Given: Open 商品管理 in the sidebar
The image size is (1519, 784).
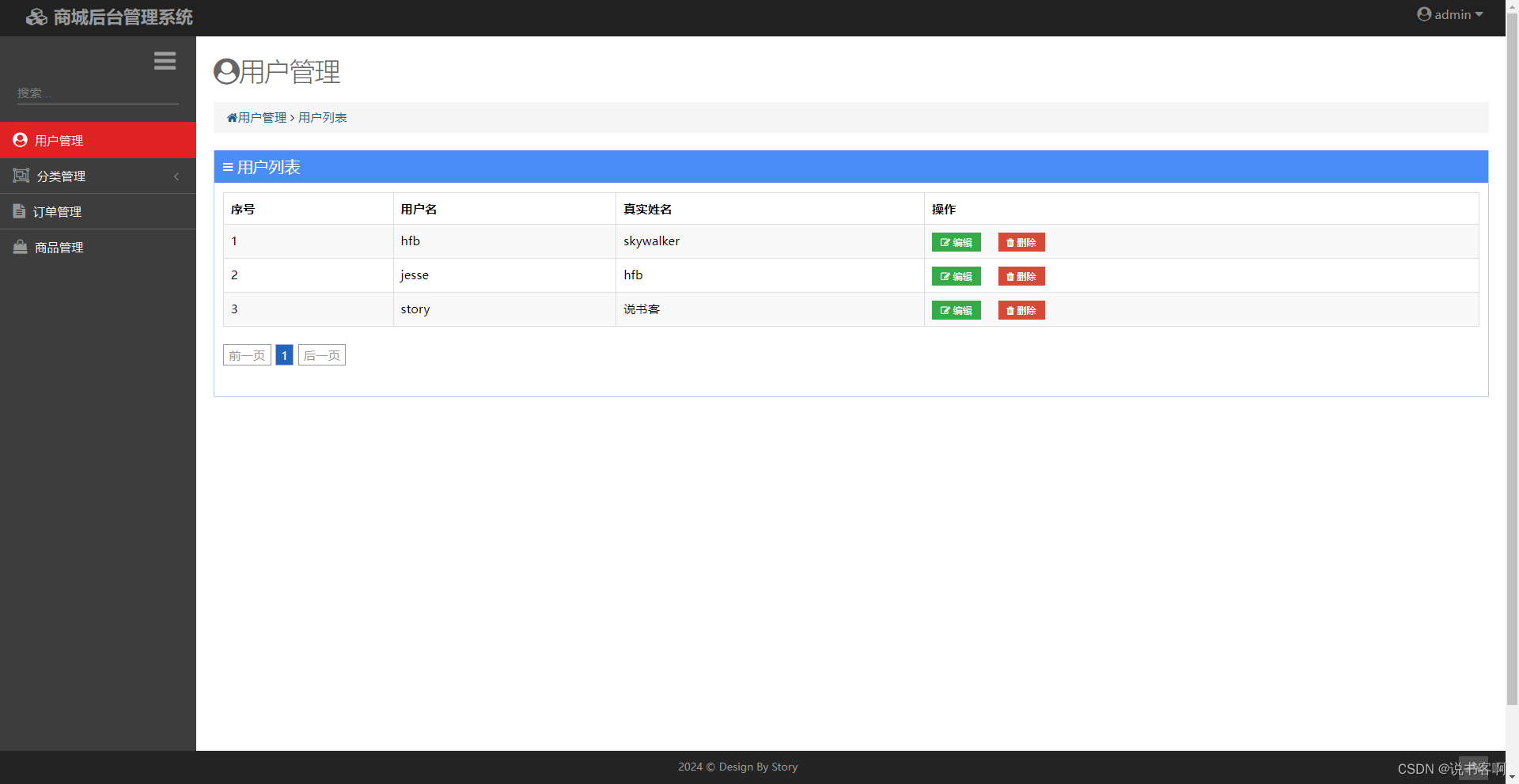Looking at the screenshot, I should [98, 247].
